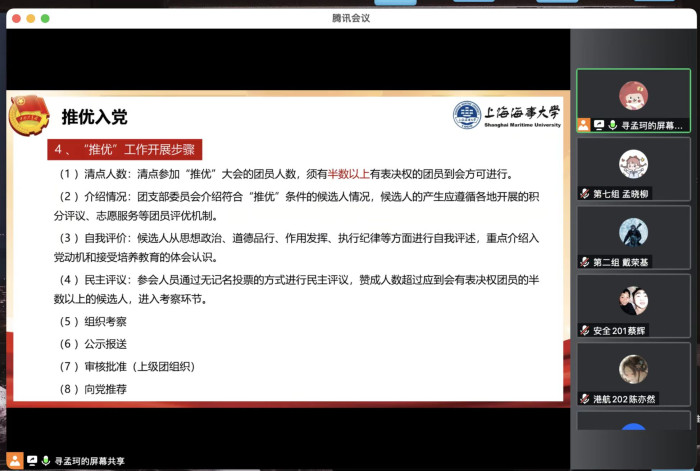Viewport: 700px width, 471px height.
Task: Click the Youth League emblem on the slide
Action: pyautogui.click(x=29, y=116)
